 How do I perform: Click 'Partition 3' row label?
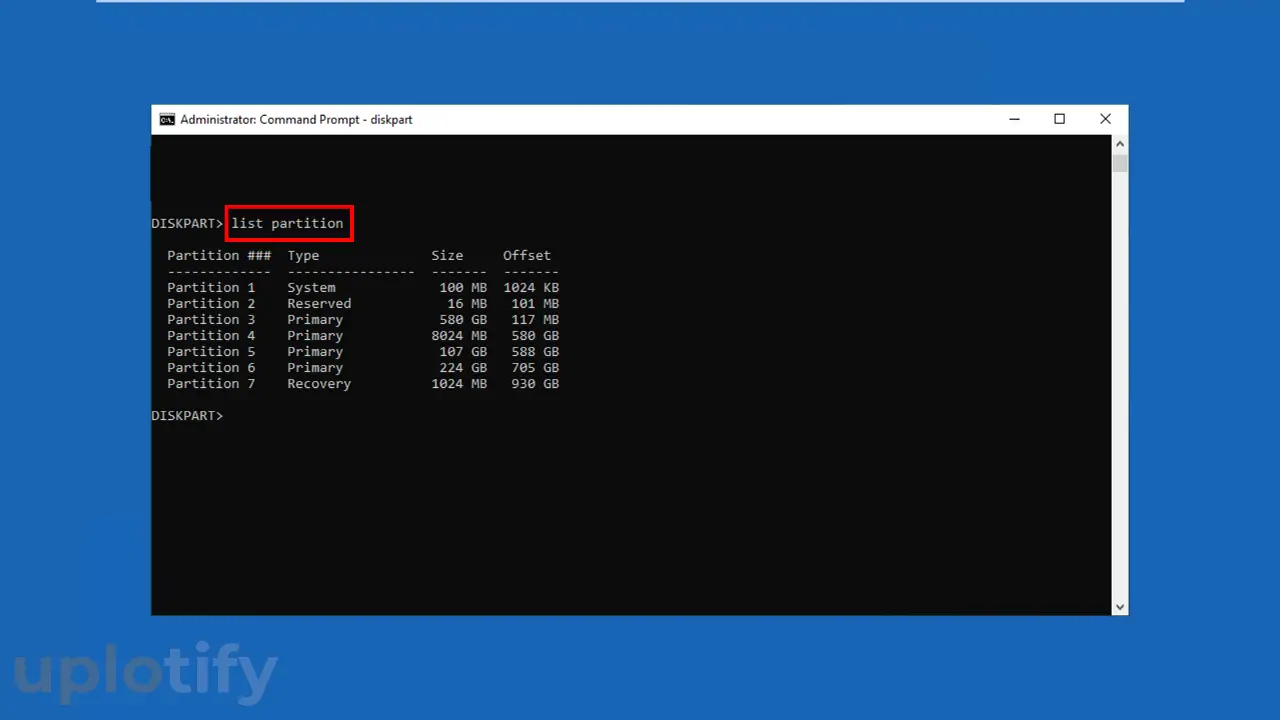[x=211, y=319]
